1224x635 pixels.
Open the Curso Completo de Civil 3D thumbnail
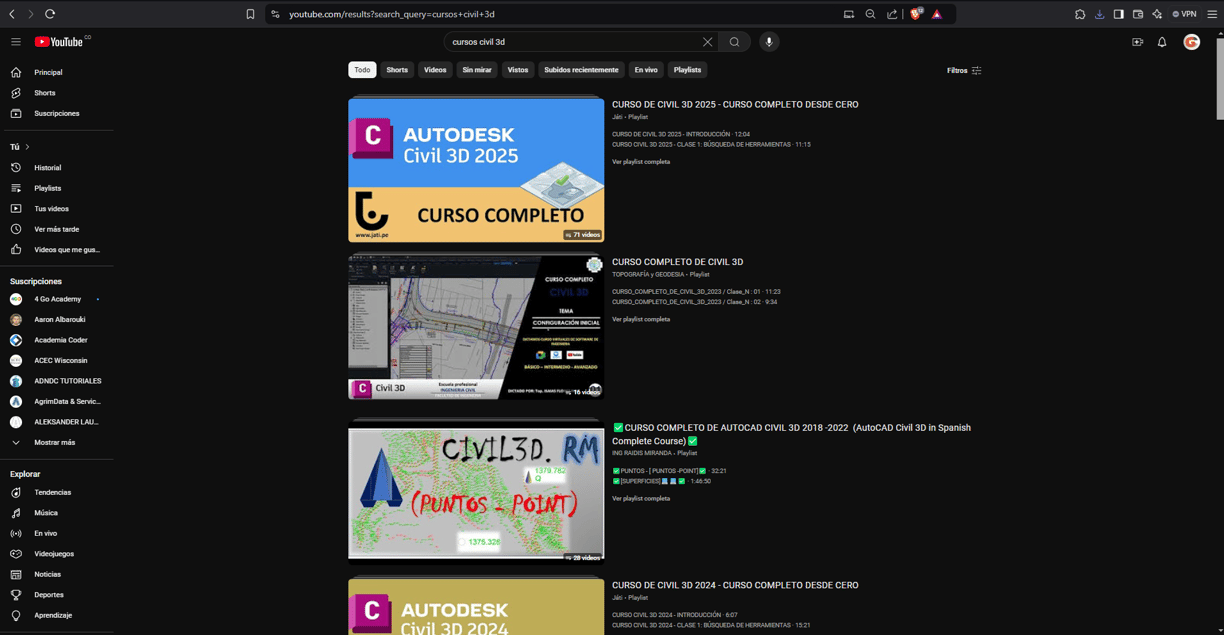tap(476, 327)
